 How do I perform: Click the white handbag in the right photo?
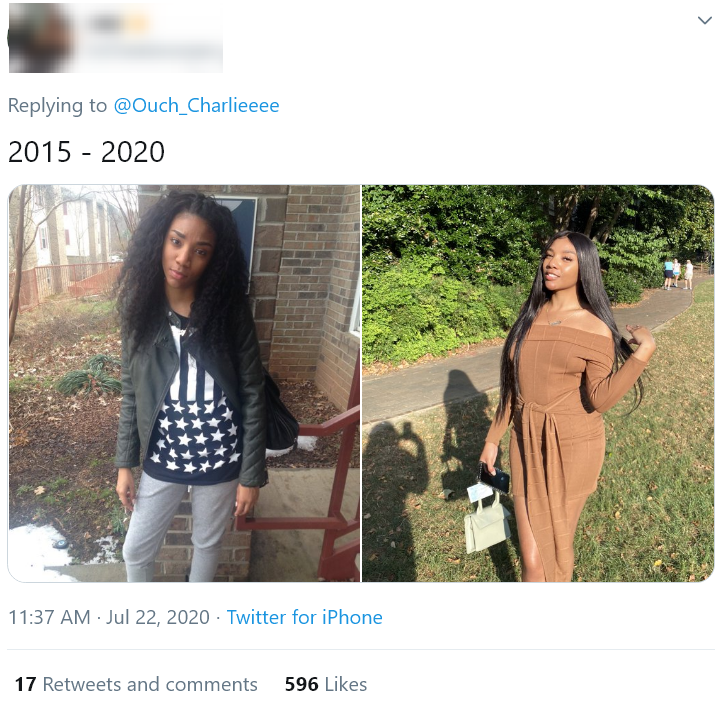(486, 525)
